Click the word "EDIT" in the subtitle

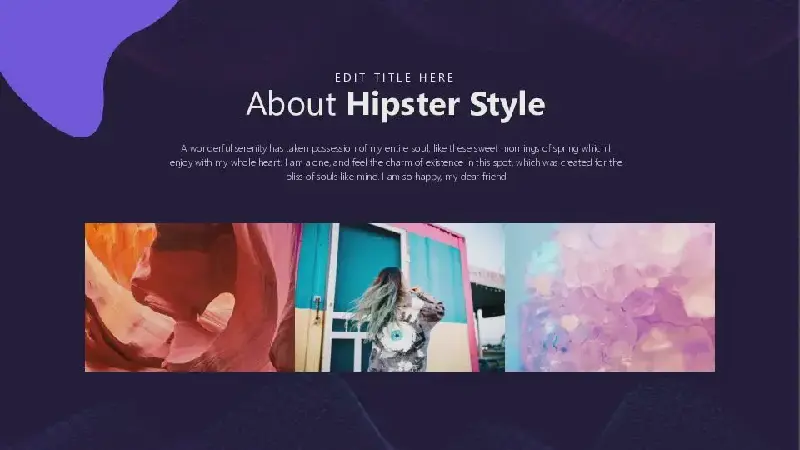[x=349, y=77]
